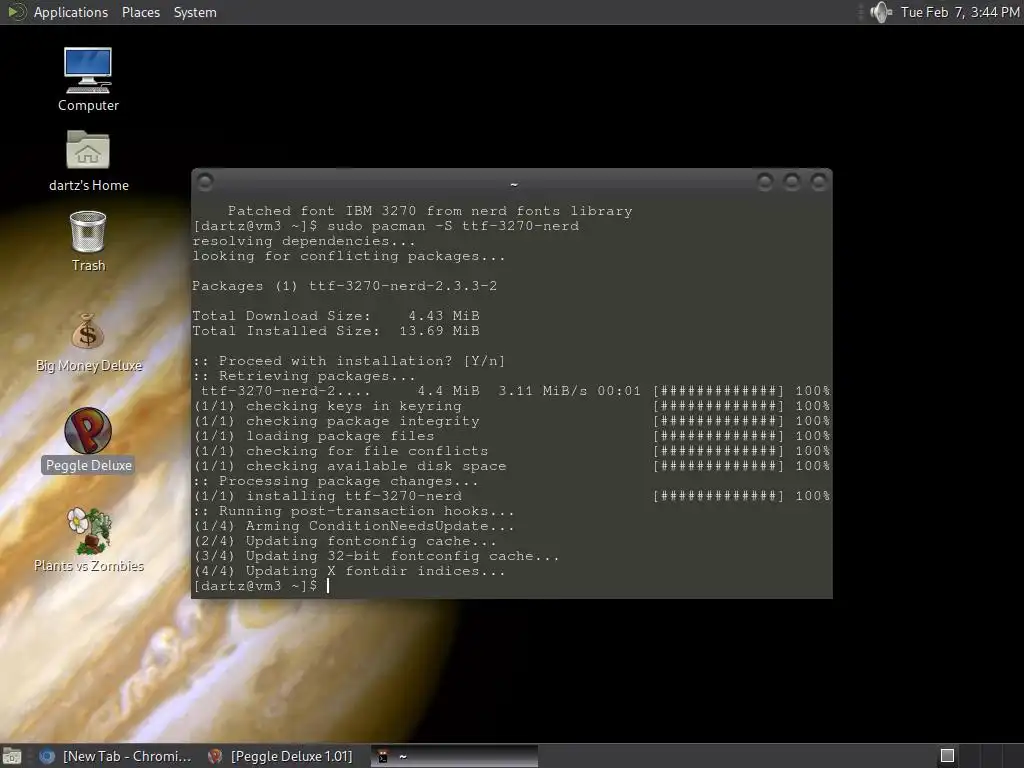
Task: Click the menu logo icon beside Applications
Action: click(x=16, y=12)
